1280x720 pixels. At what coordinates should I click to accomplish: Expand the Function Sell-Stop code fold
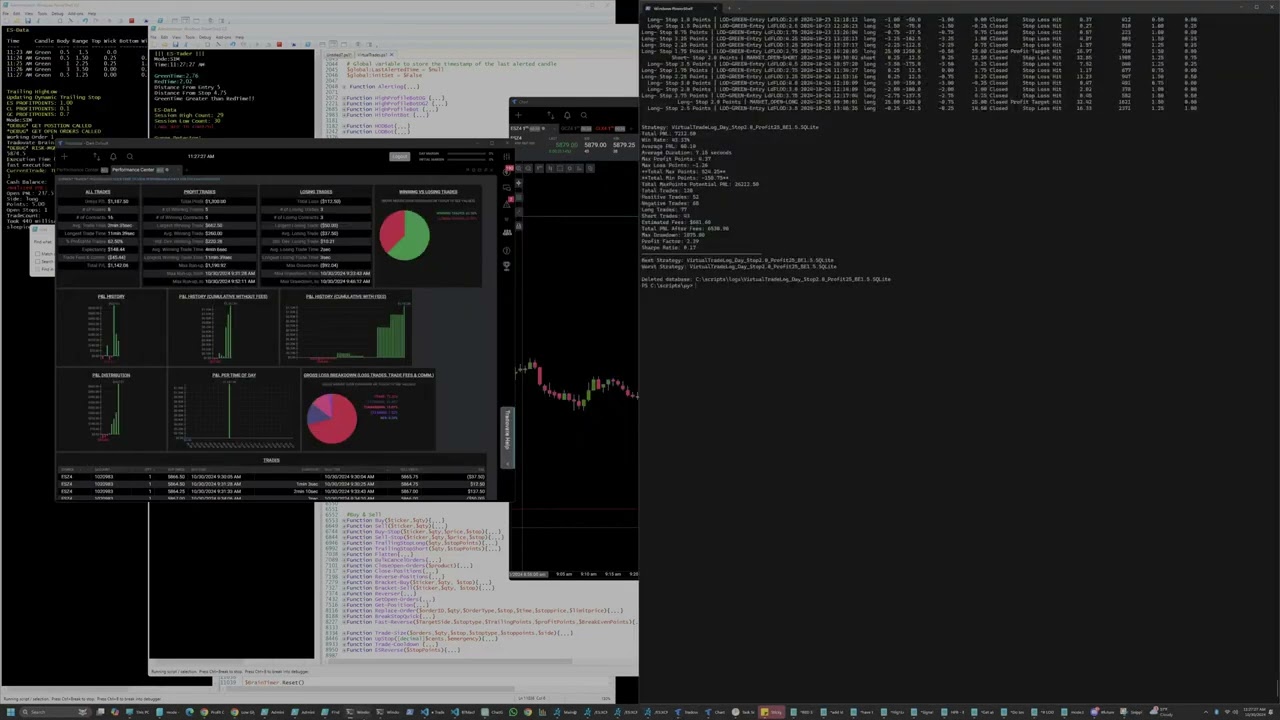344,537
